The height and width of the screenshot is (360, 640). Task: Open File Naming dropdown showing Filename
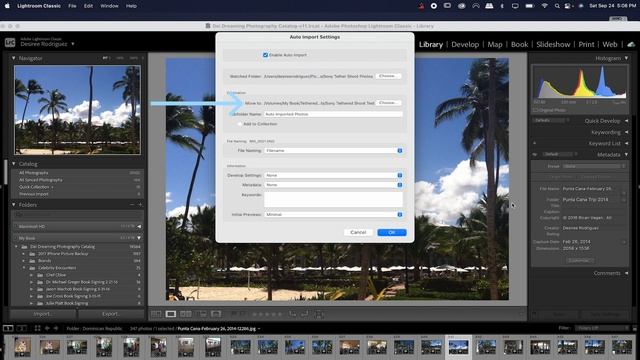pyautogui.click(x=333, y=151)
